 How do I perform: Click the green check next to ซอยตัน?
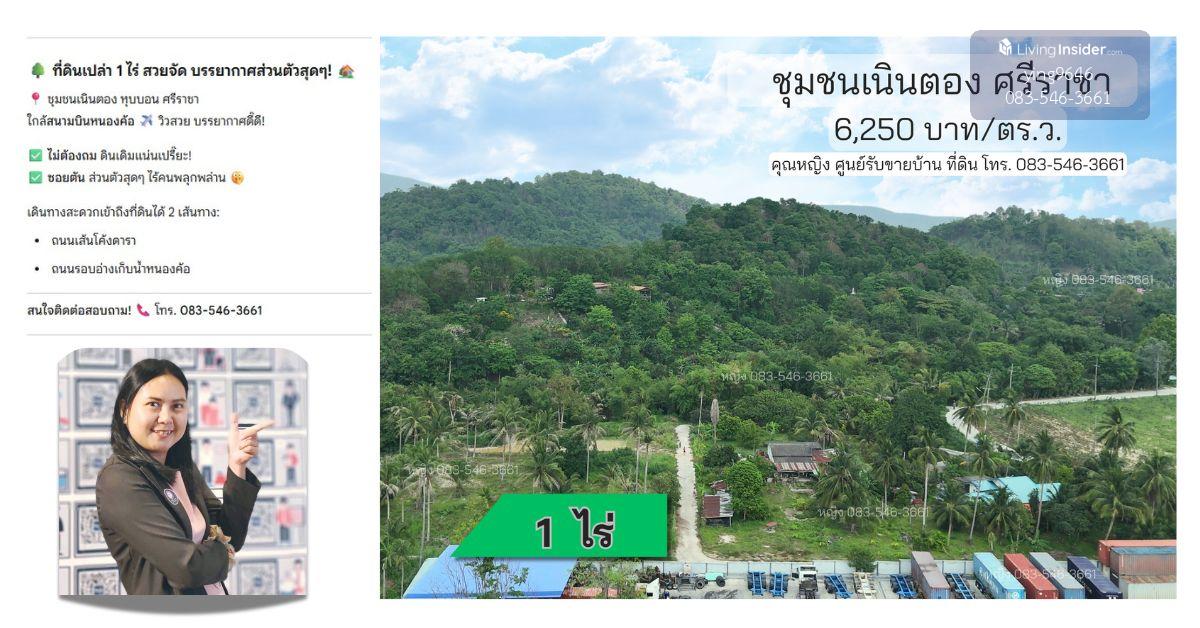point(35,178)
